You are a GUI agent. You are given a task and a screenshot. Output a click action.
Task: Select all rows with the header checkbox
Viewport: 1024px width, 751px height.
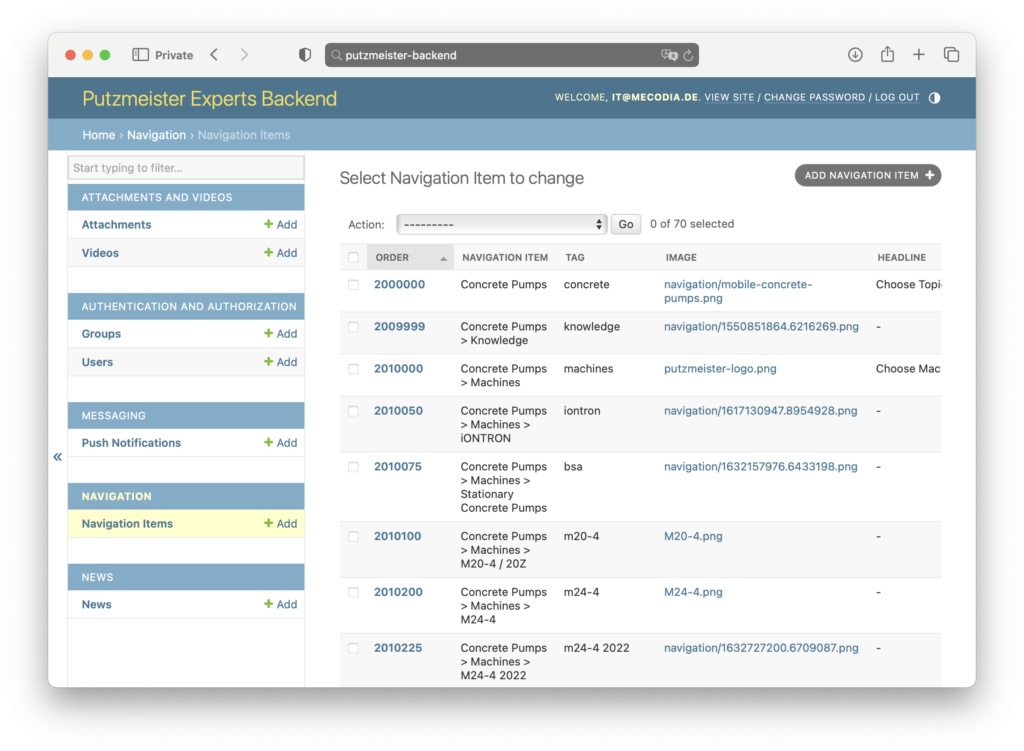click(x=354, y=256)
